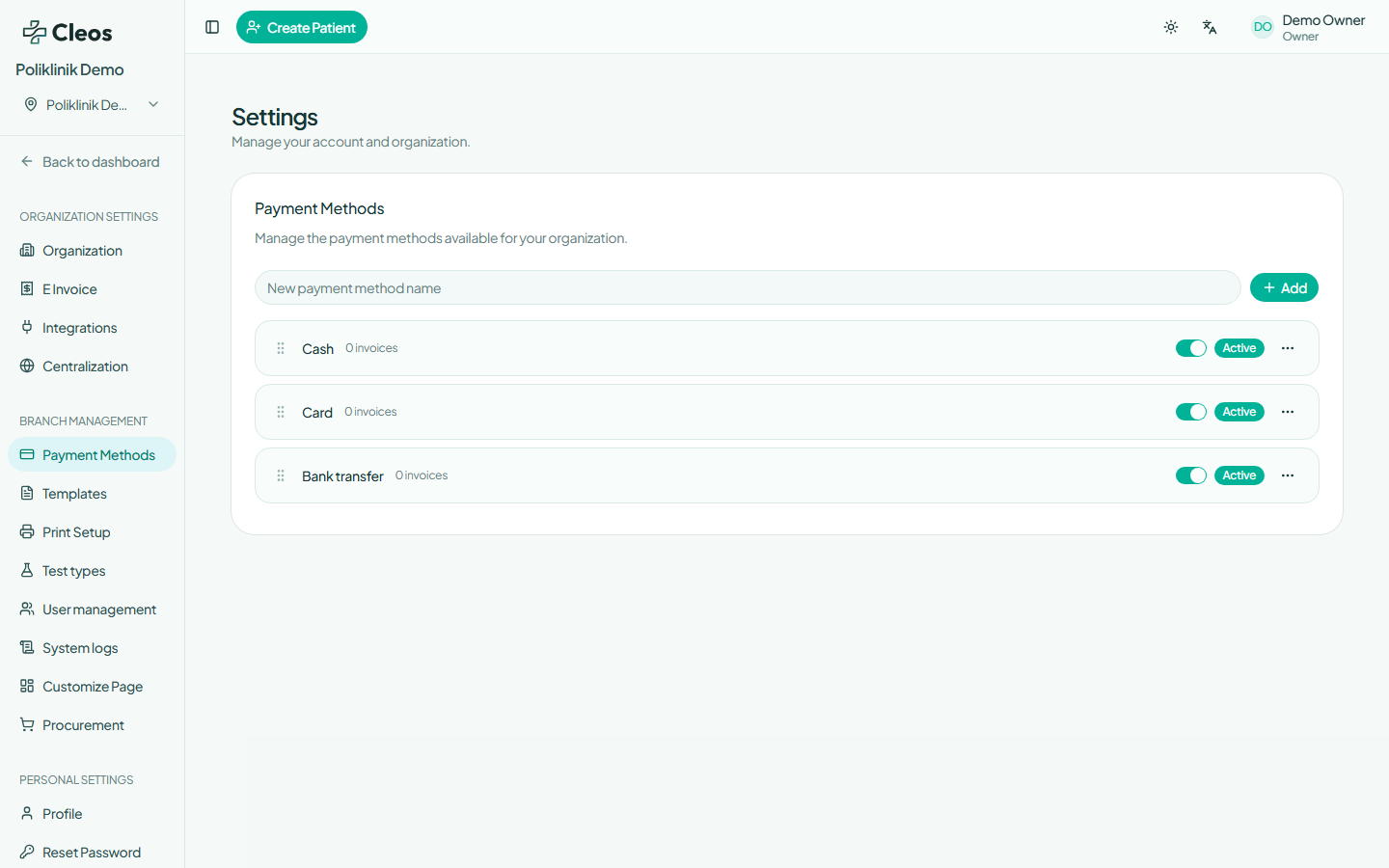Open the Payment Methods settings page

click(92, 455)
